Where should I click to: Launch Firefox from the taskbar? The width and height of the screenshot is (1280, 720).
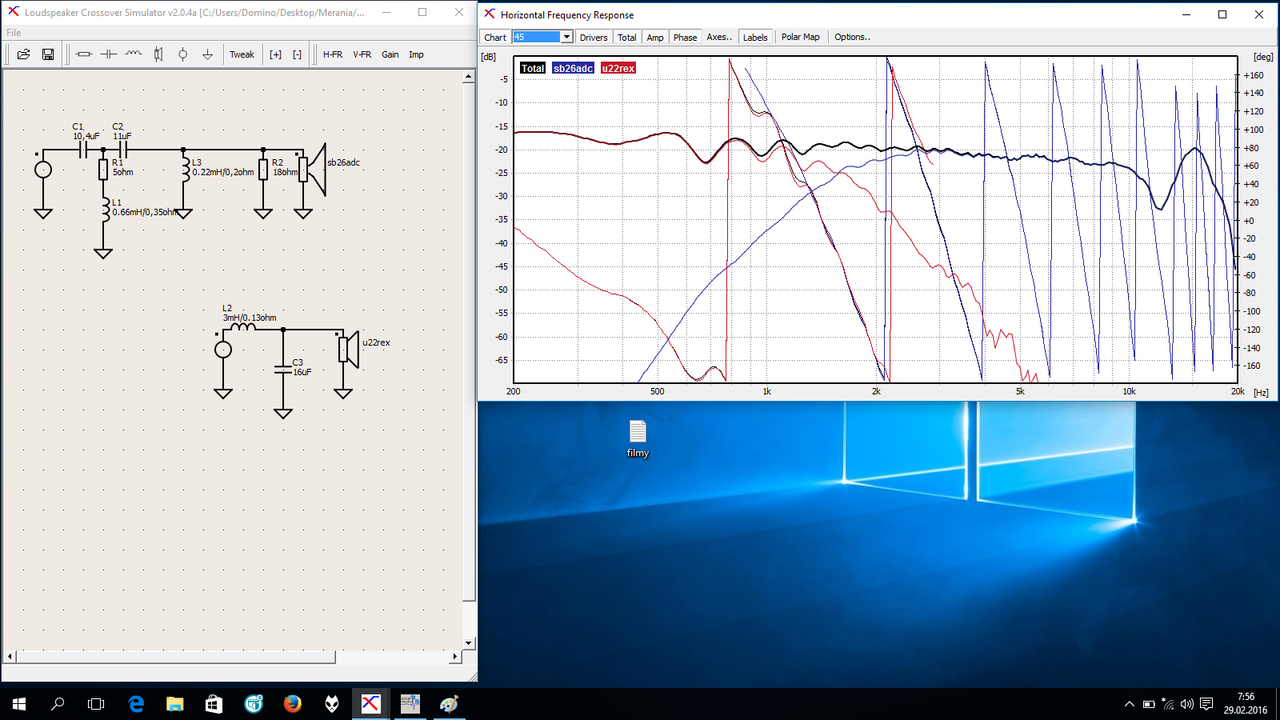click(x=293, y=704)
